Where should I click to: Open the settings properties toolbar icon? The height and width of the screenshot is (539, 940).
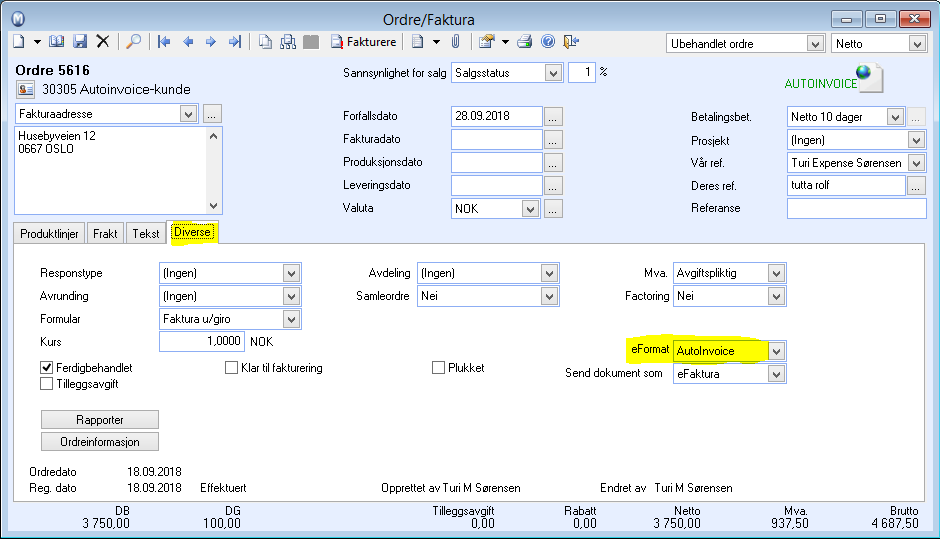[x=486, y=41]
